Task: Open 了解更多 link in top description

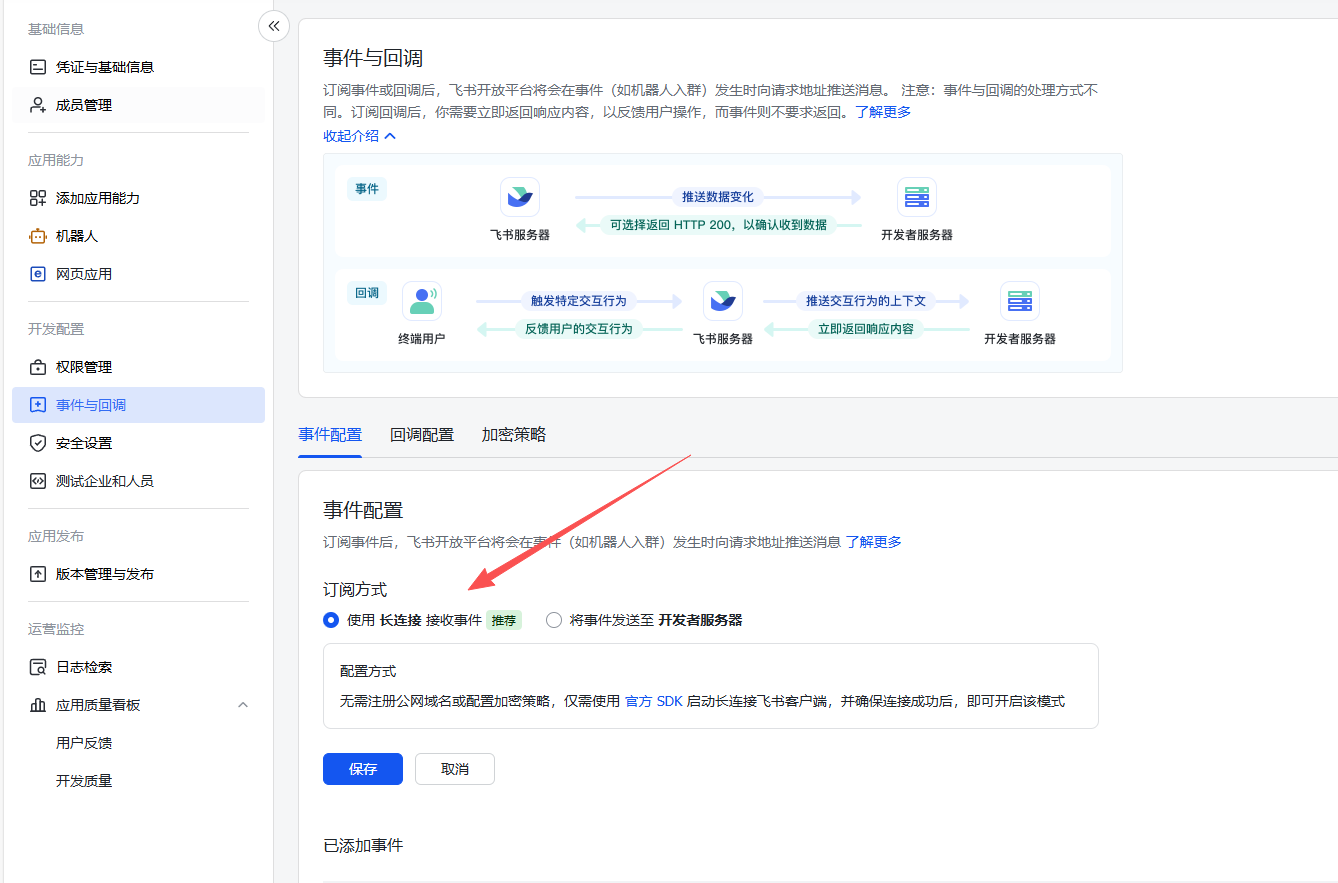Action: point(883,112)
